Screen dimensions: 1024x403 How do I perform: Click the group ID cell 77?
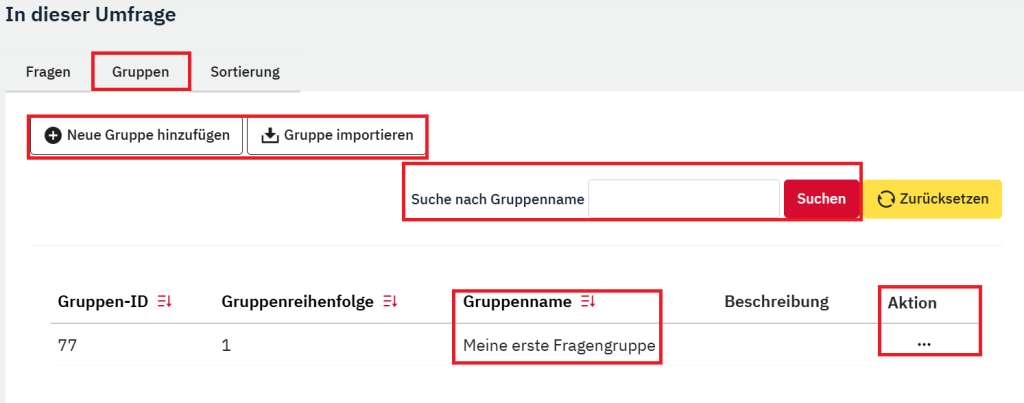pyautogui.click(x=69, y=346)
